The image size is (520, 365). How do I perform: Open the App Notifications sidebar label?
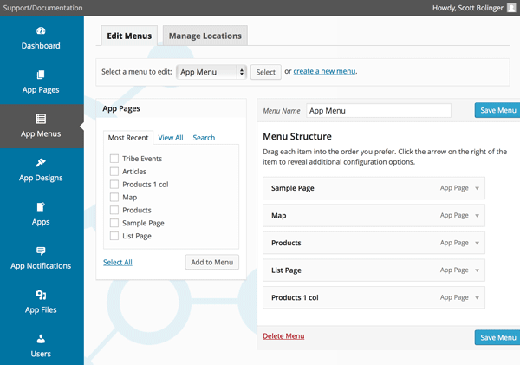tap(41, 266)
